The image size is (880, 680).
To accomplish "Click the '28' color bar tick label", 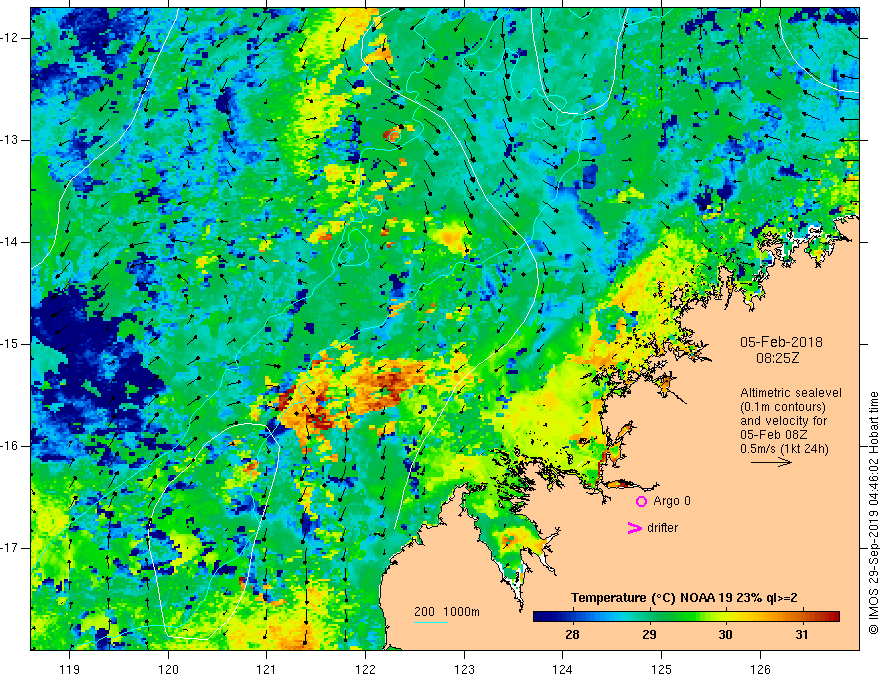I will coord(572,635).
